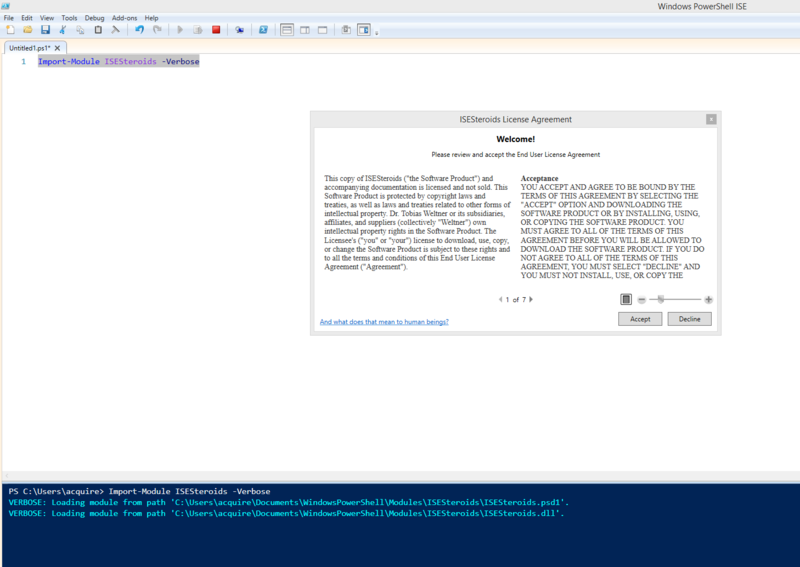Undo the last edit with the blue arrow

139,30
